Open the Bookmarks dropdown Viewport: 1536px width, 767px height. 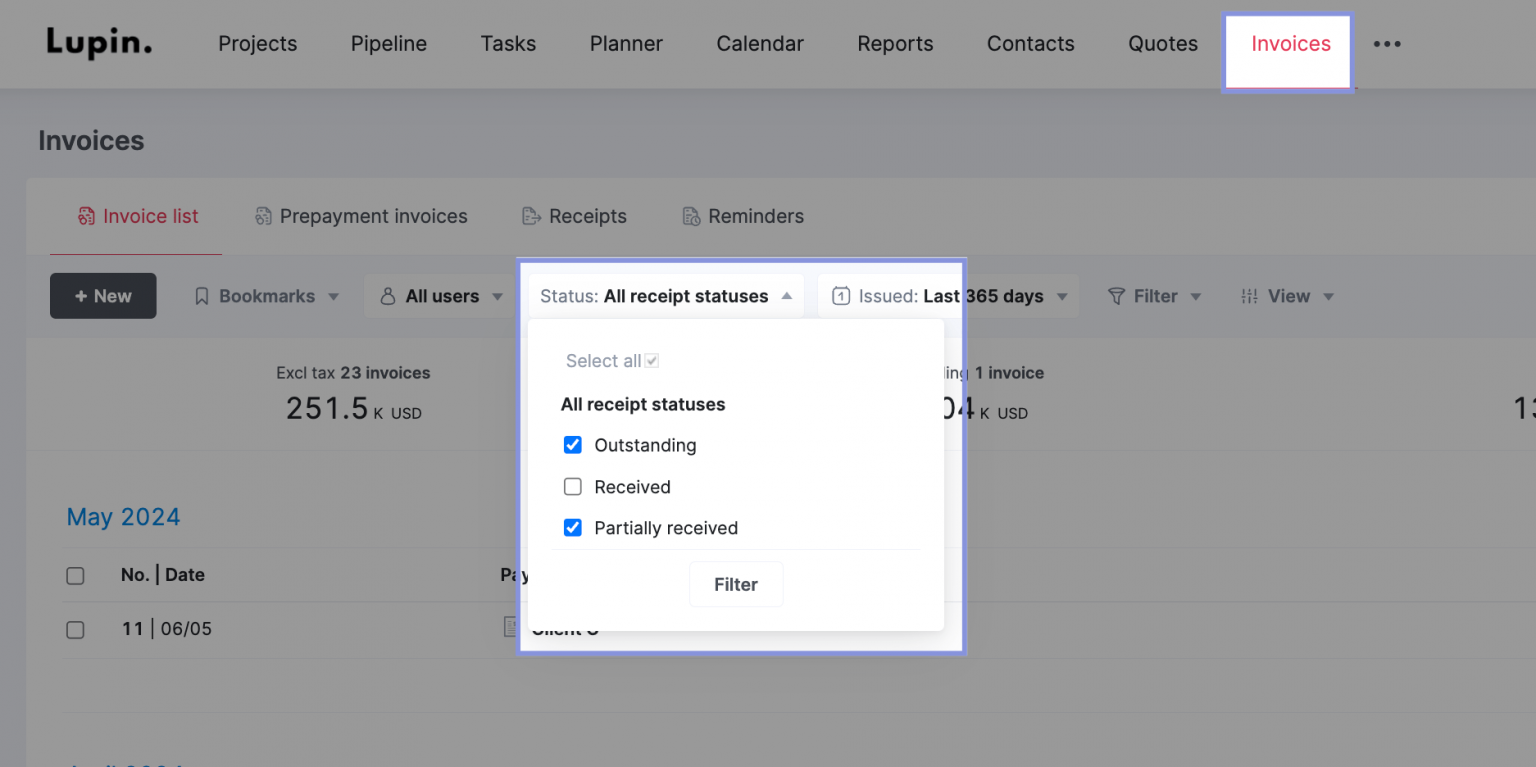(x=265, y=296)
